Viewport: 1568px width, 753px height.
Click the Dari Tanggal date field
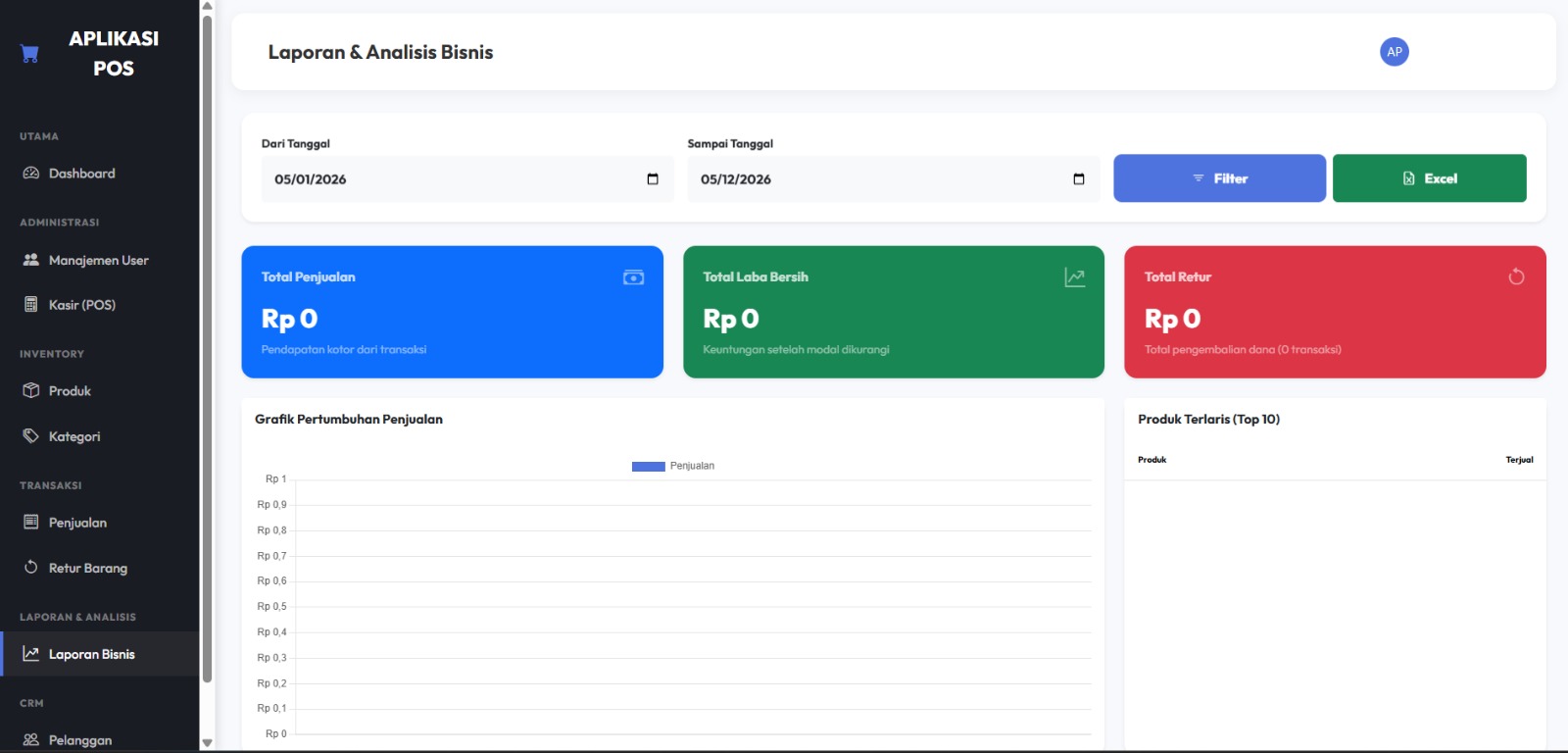467,178
